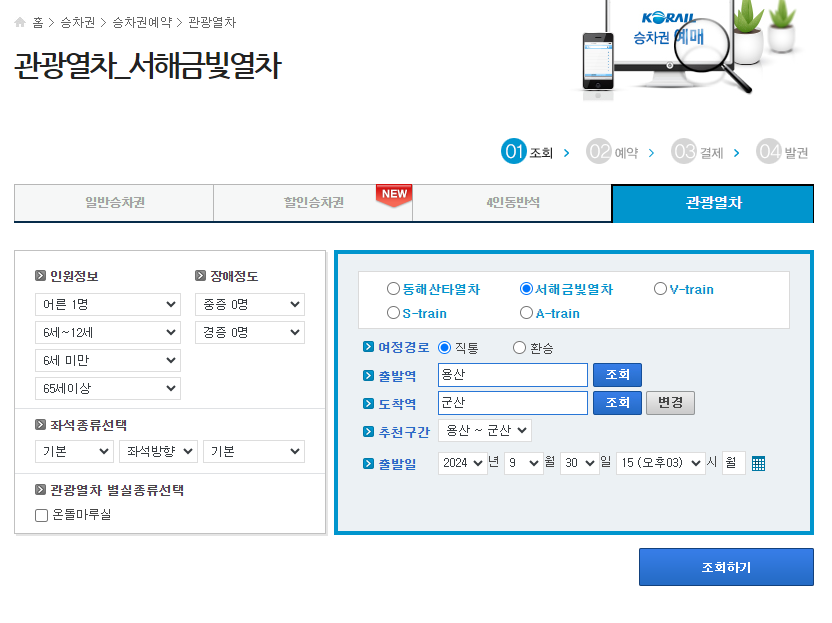Select the 동해산타열차 radio button
Screen dimensions: 832x623
(393, 289)
